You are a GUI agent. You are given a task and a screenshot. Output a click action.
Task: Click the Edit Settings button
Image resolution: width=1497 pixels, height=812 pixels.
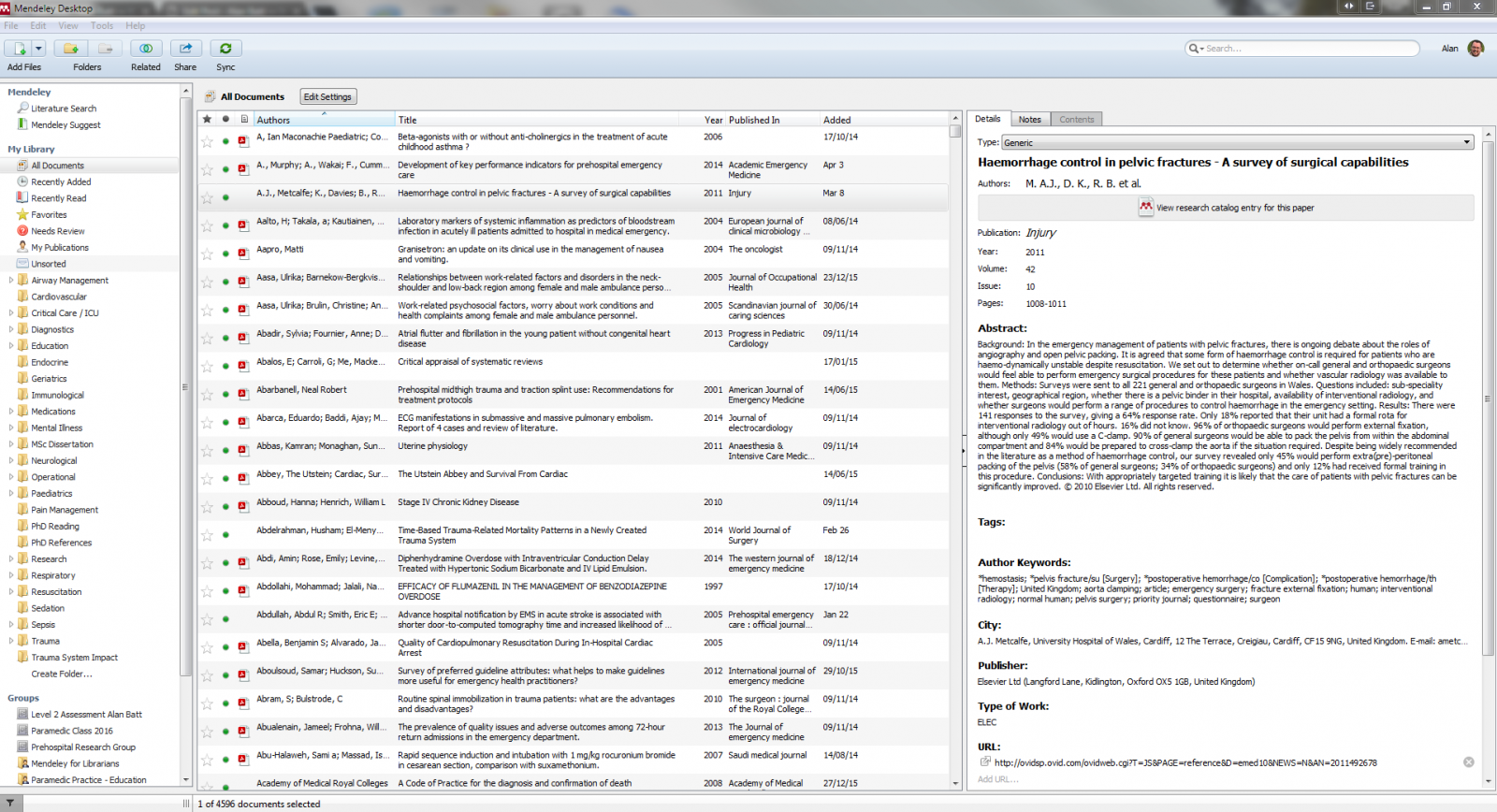[x=327, y=96]
